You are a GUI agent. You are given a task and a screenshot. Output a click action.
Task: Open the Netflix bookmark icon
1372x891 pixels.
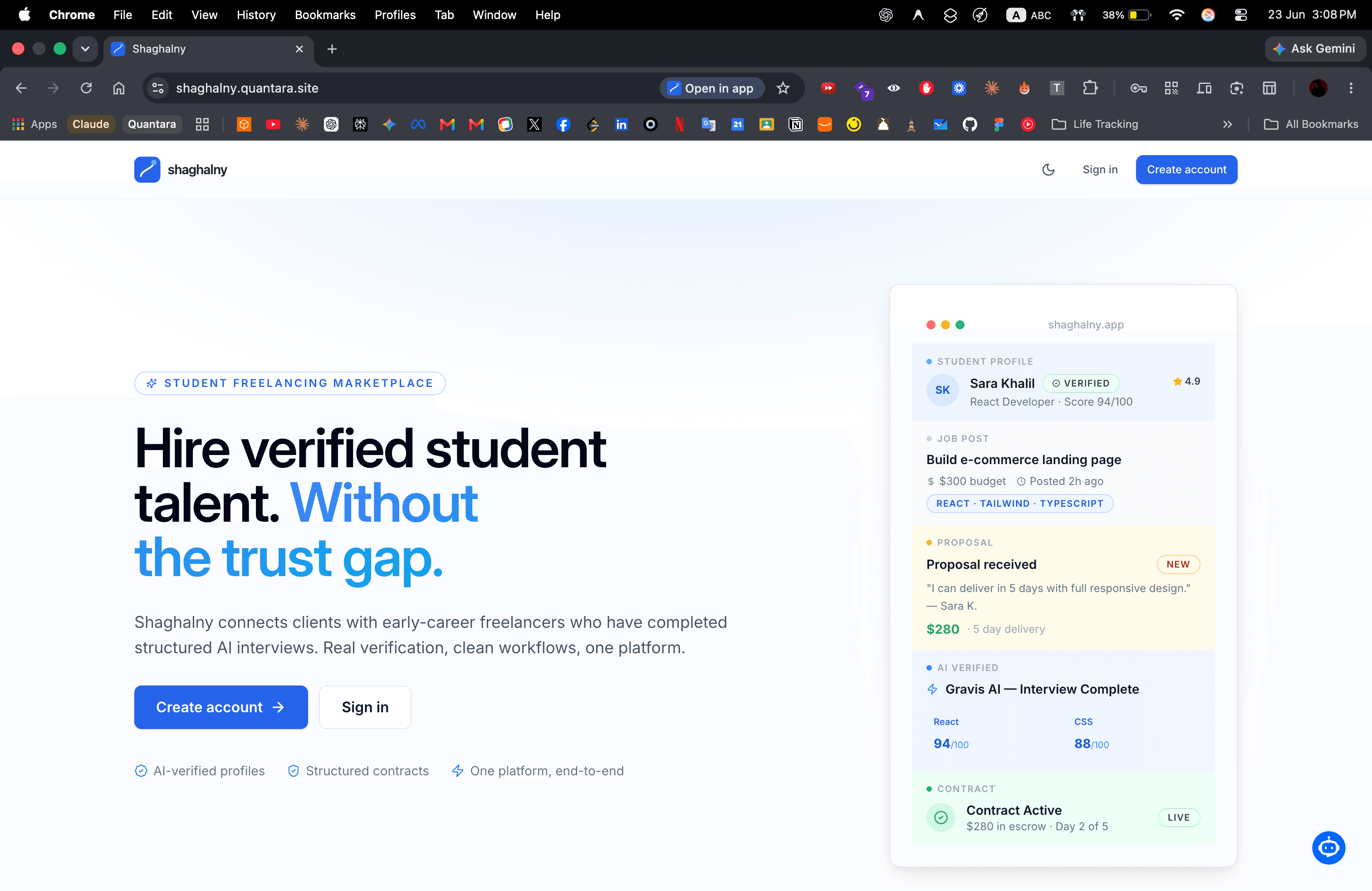(679, 124)
